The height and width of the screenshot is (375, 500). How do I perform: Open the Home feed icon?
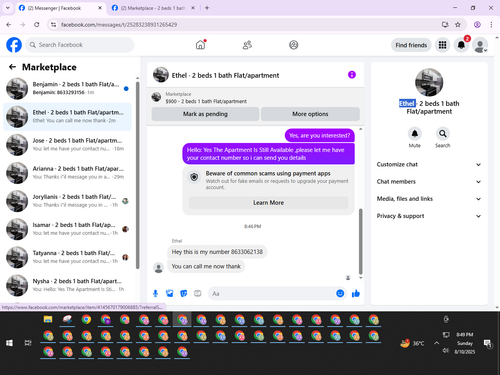[200, 45]
